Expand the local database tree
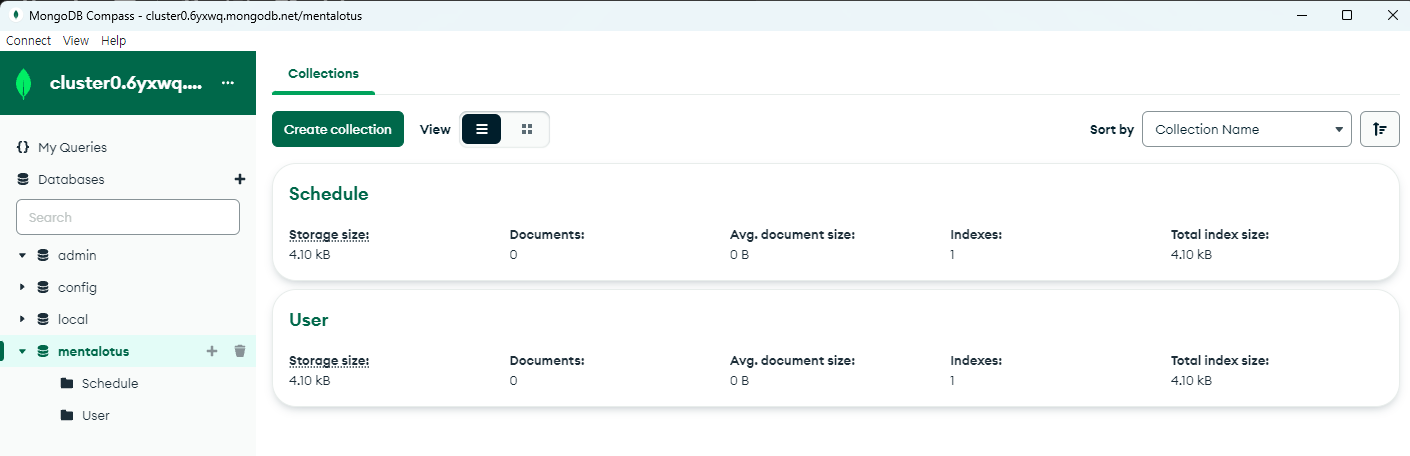 [x=22, y=319]
